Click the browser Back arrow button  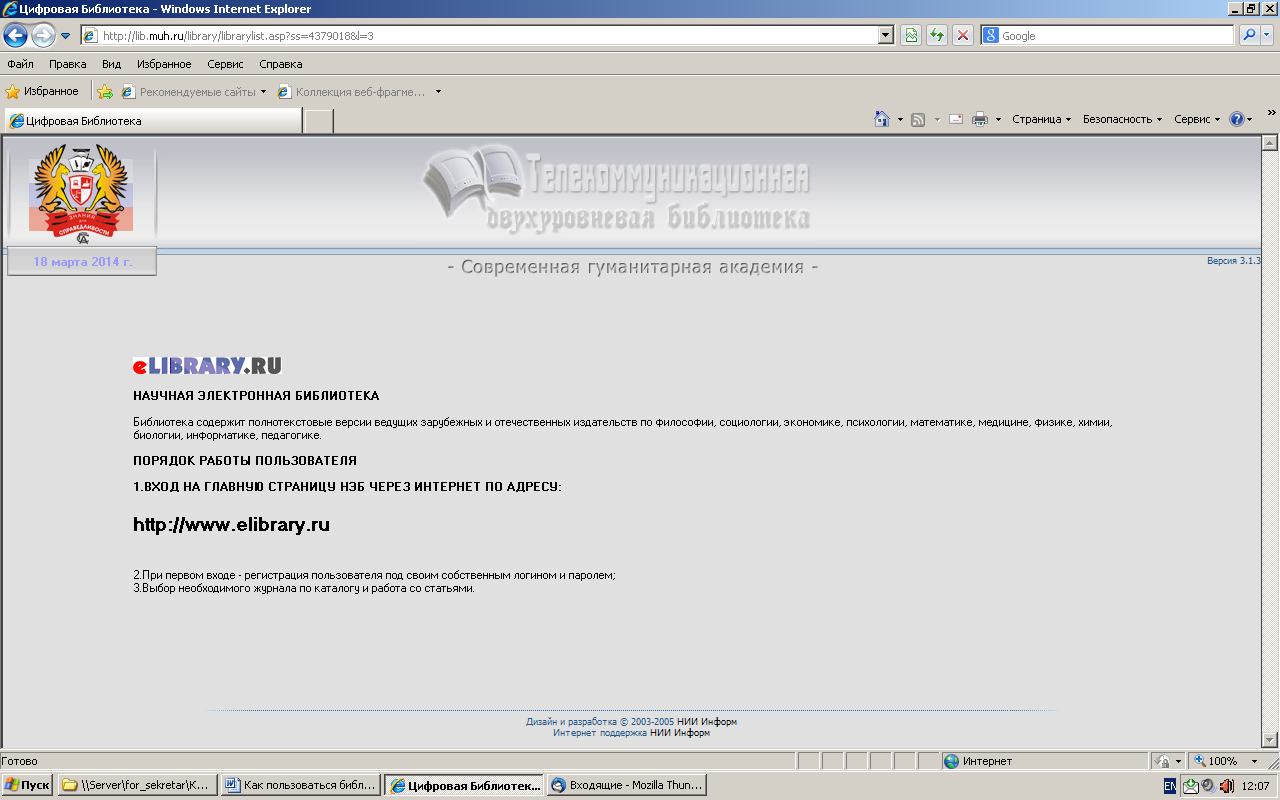(15, 36)
